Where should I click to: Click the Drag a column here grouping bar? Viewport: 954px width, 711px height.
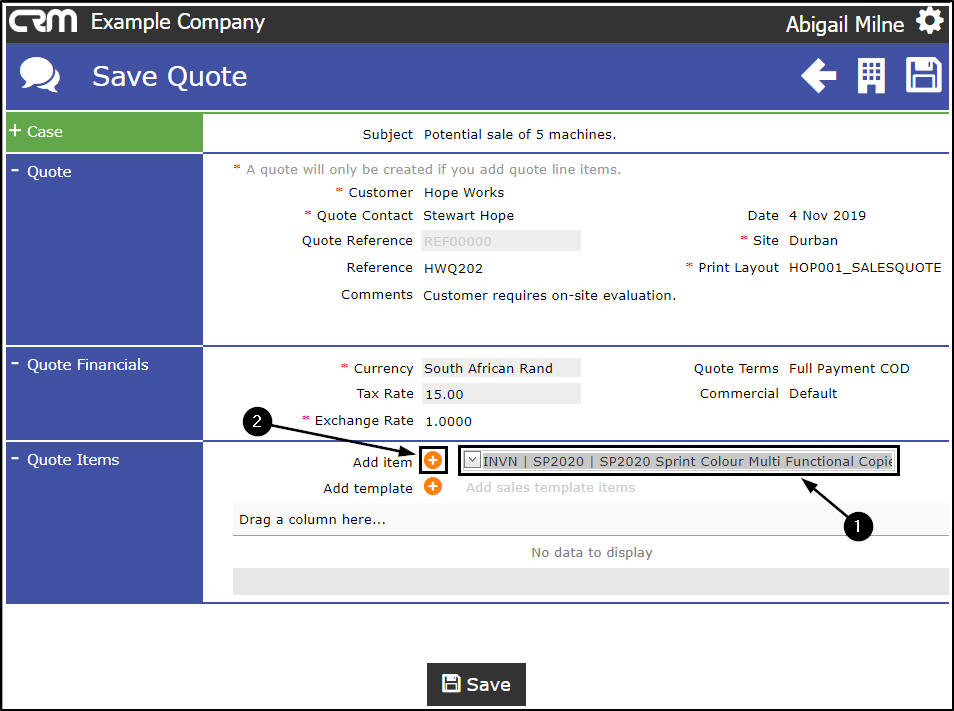[590, 519]
